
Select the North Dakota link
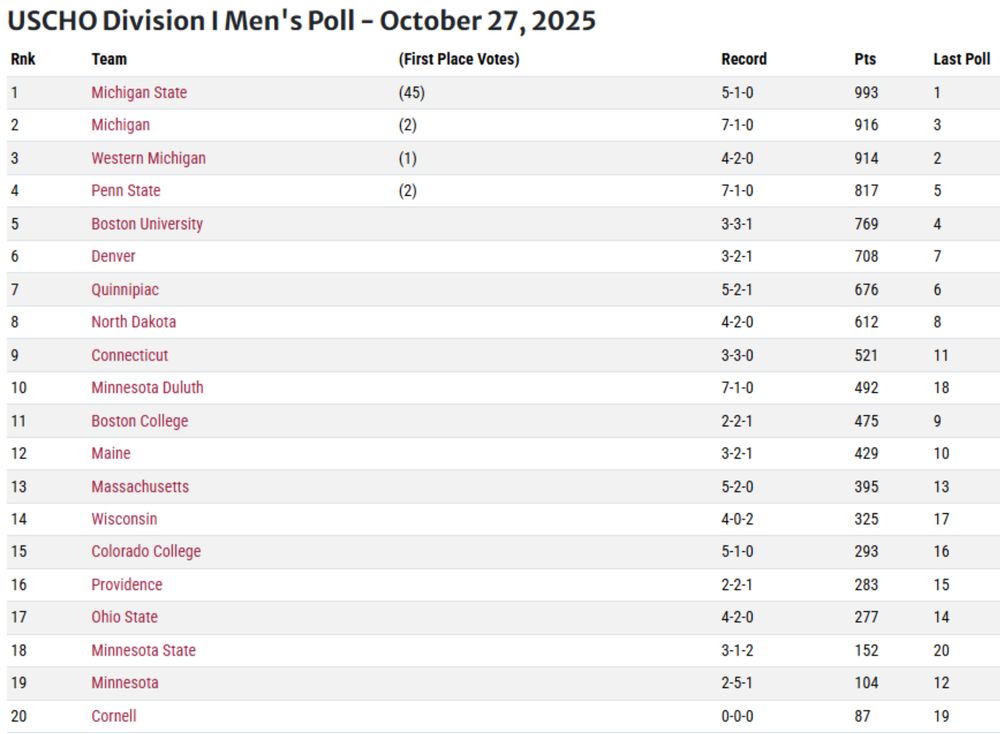pos(133,322)
